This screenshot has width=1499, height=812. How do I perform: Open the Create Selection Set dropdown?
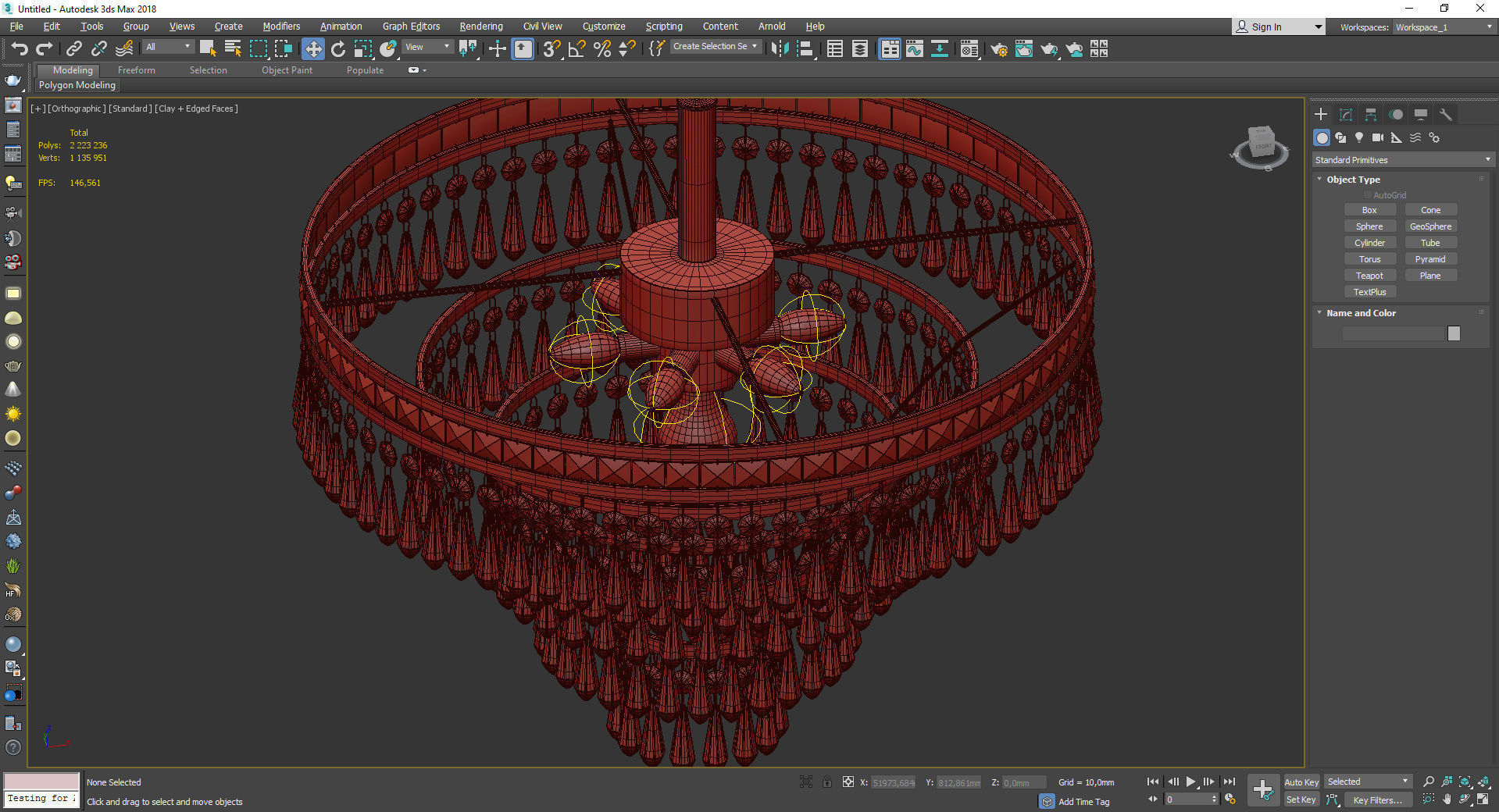715,46
